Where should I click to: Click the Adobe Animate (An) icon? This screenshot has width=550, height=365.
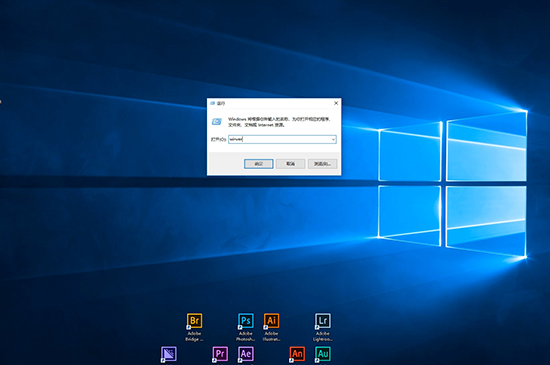coord(297,354)
